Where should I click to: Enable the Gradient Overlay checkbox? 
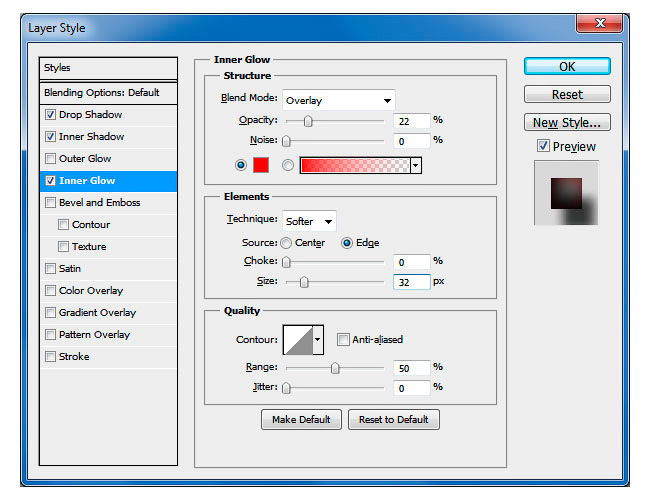(51, 312)
